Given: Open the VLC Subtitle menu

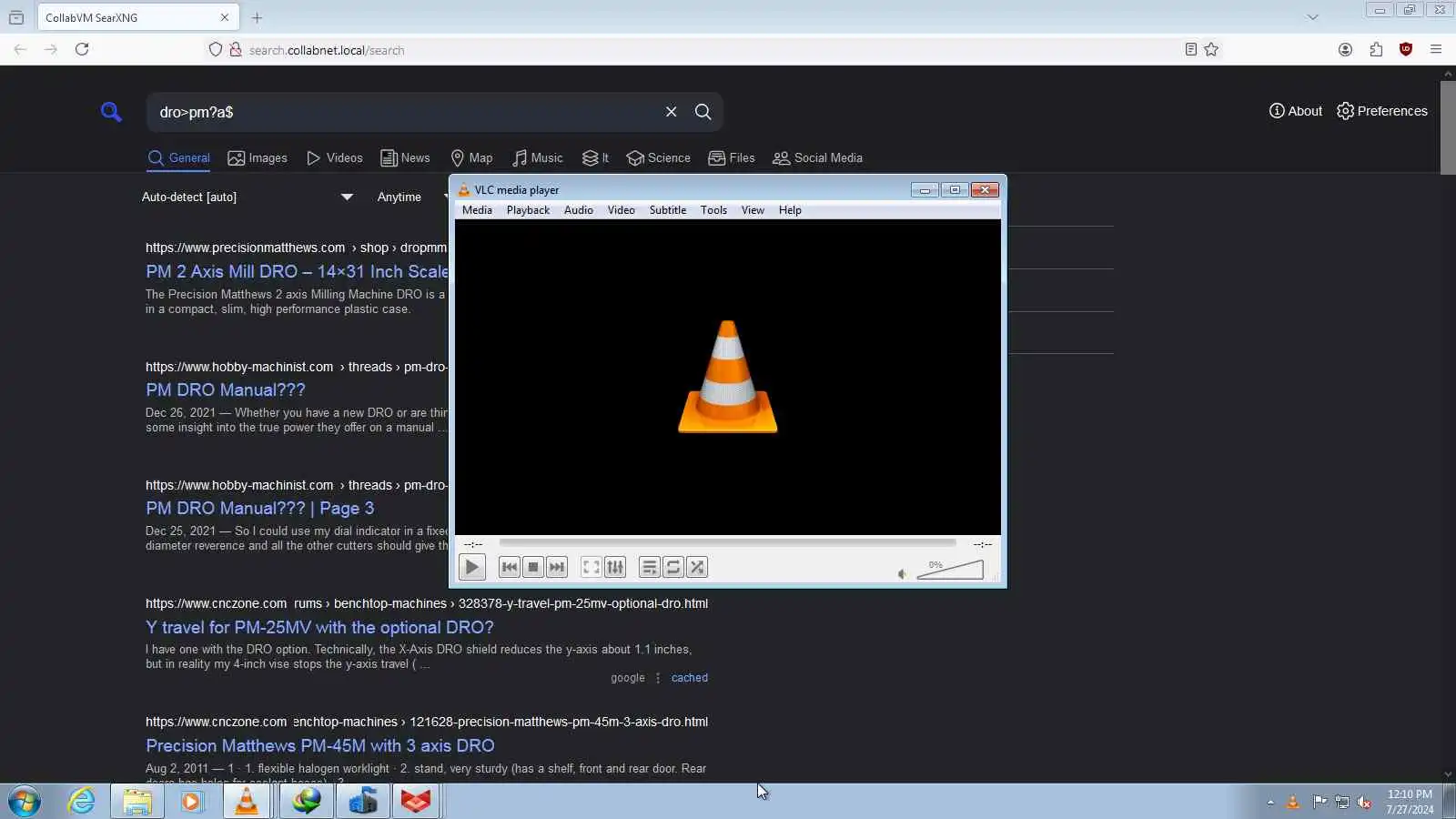Looking at the screenshot, I should 668,210.
